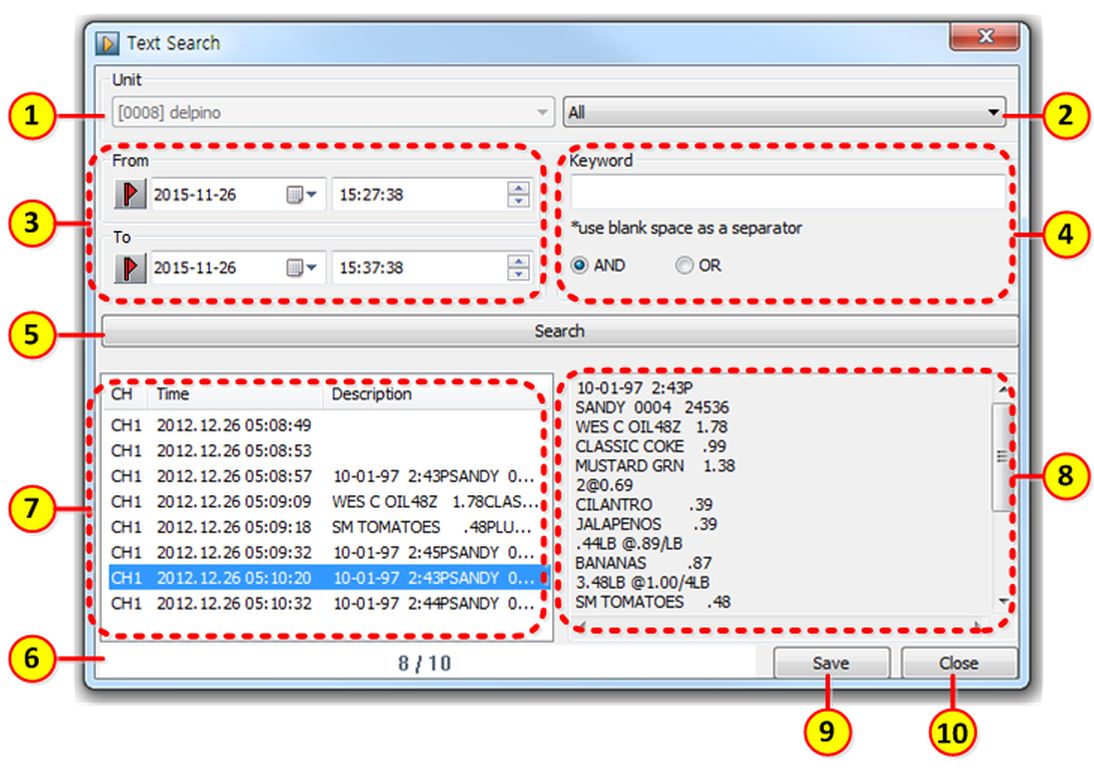Select the 05:09:09 WES C OIL48Z row
This screenshot has width=1094, height=770.
pos(328,501)
